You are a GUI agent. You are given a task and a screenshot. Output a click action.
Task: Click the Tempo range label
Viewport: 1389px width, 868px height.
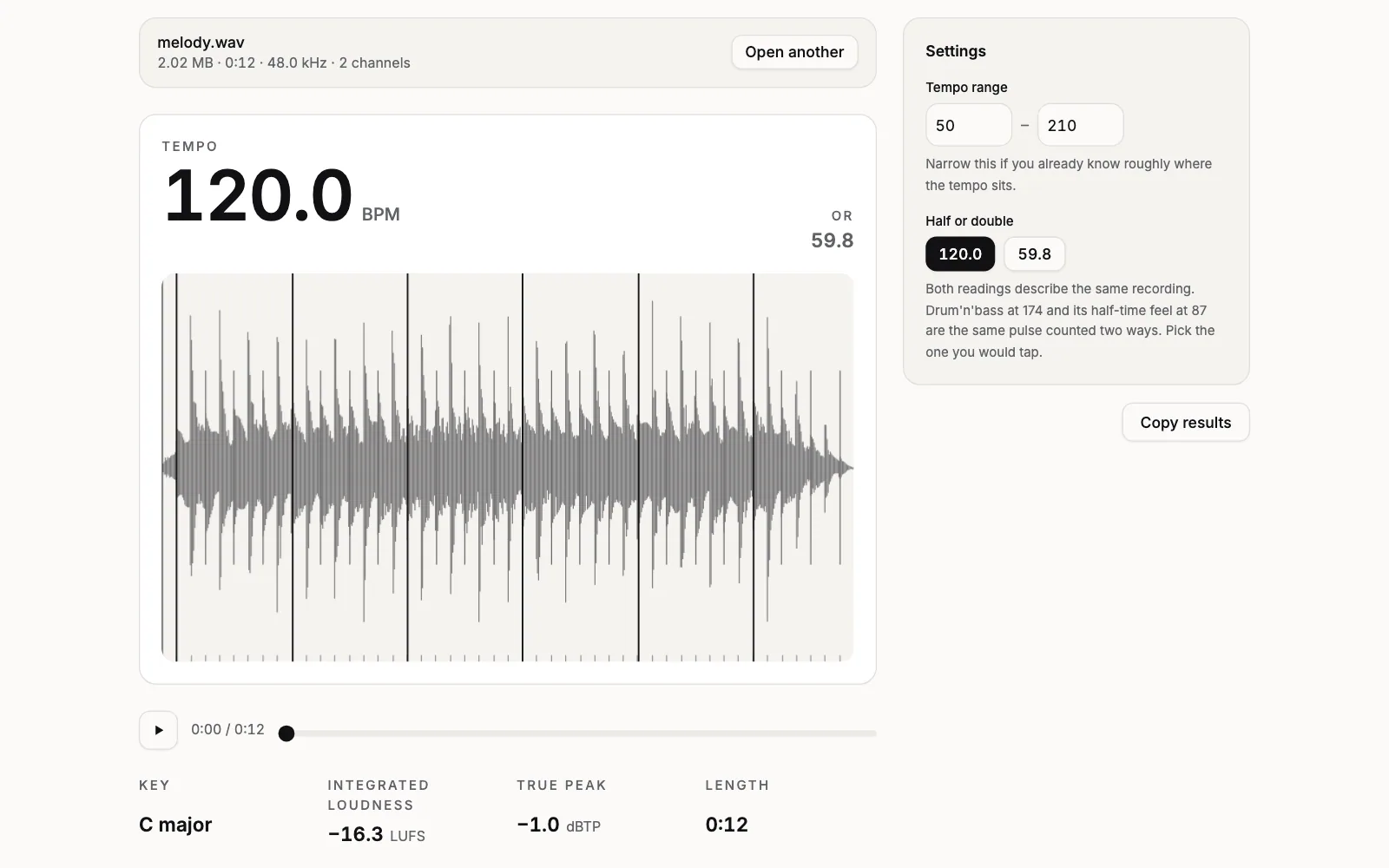pos(966,88)
